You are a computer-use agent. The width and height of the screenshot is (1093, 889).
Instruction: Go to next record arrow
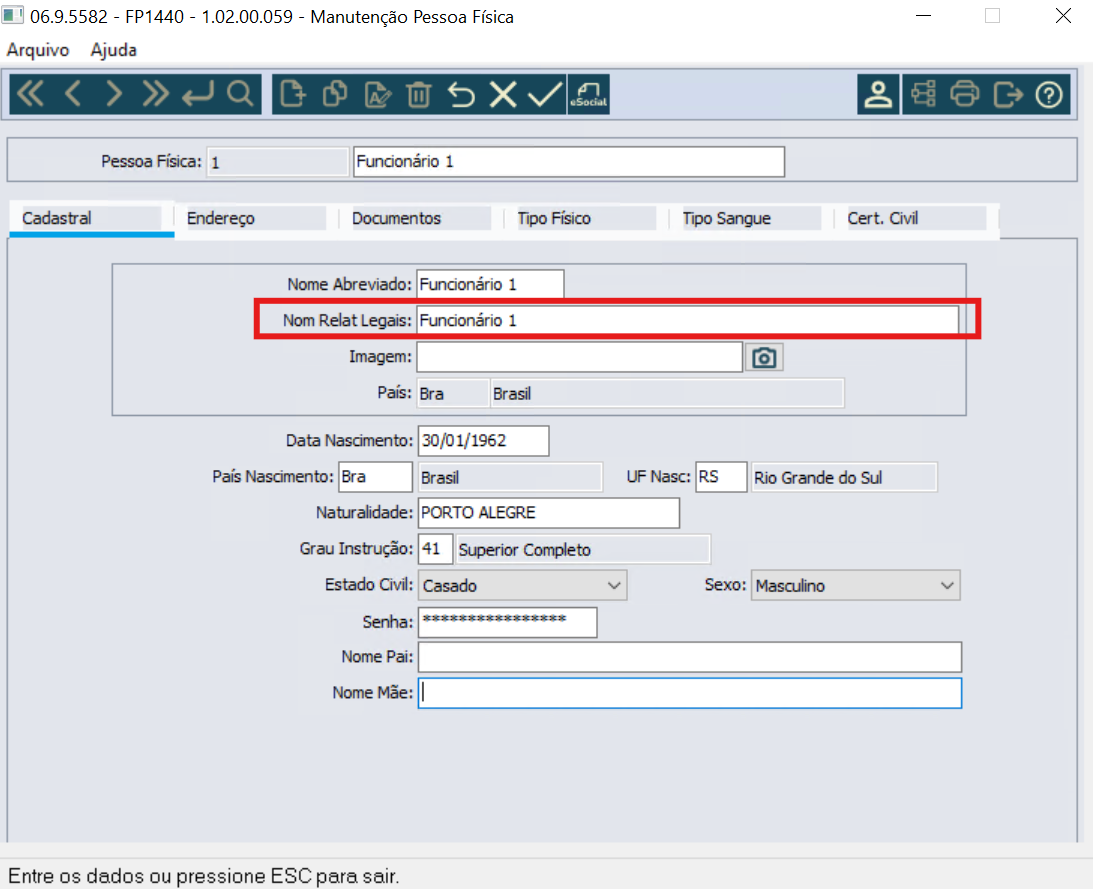click(114, 93)
